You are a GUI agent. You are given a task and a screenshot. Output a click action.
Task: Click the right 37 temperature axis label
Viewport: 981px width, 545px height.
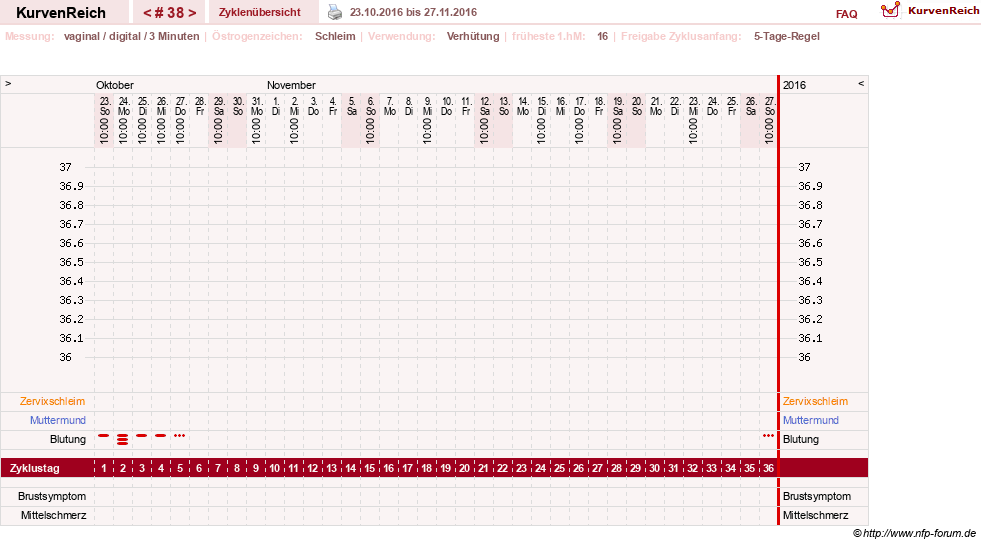(804, 167)
